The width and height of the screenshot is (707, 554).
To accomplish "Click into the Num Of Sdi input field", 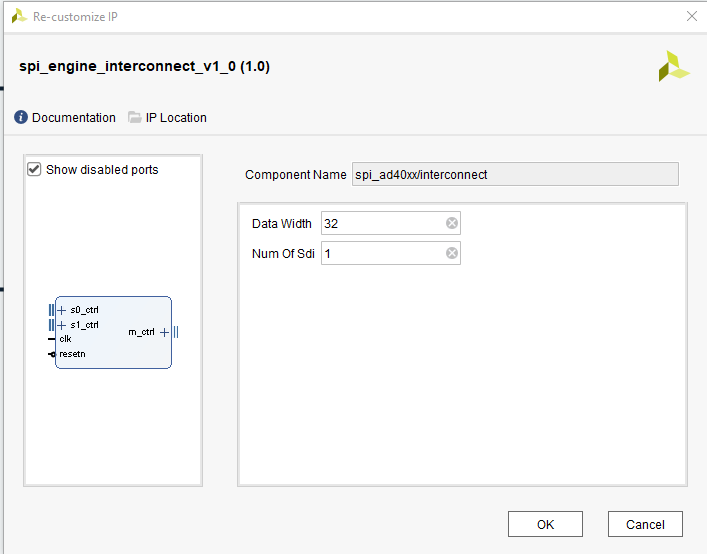I will pyautogui.click(x=382, y=254).
